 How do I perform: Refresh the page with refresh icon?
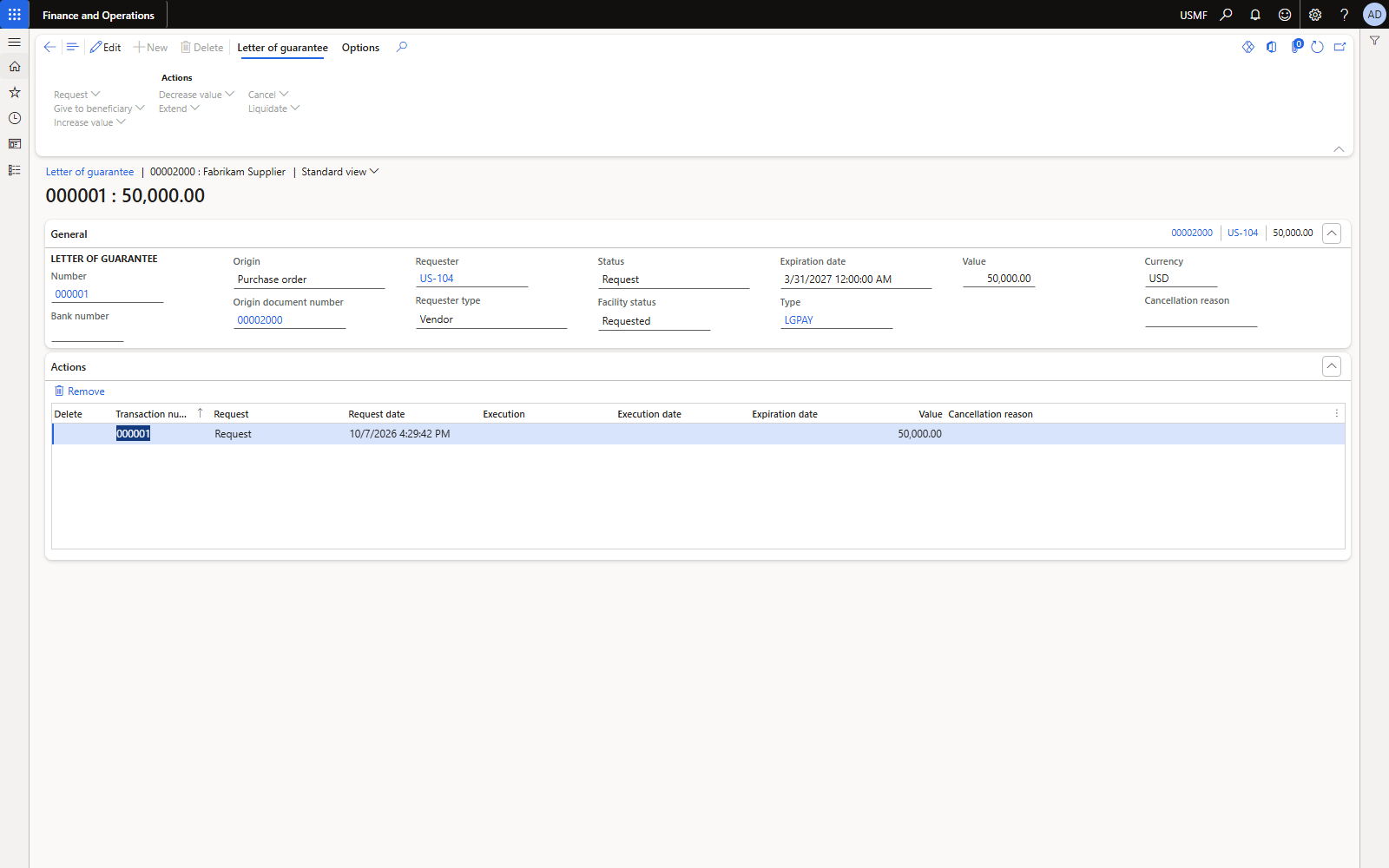point(1317,47)
